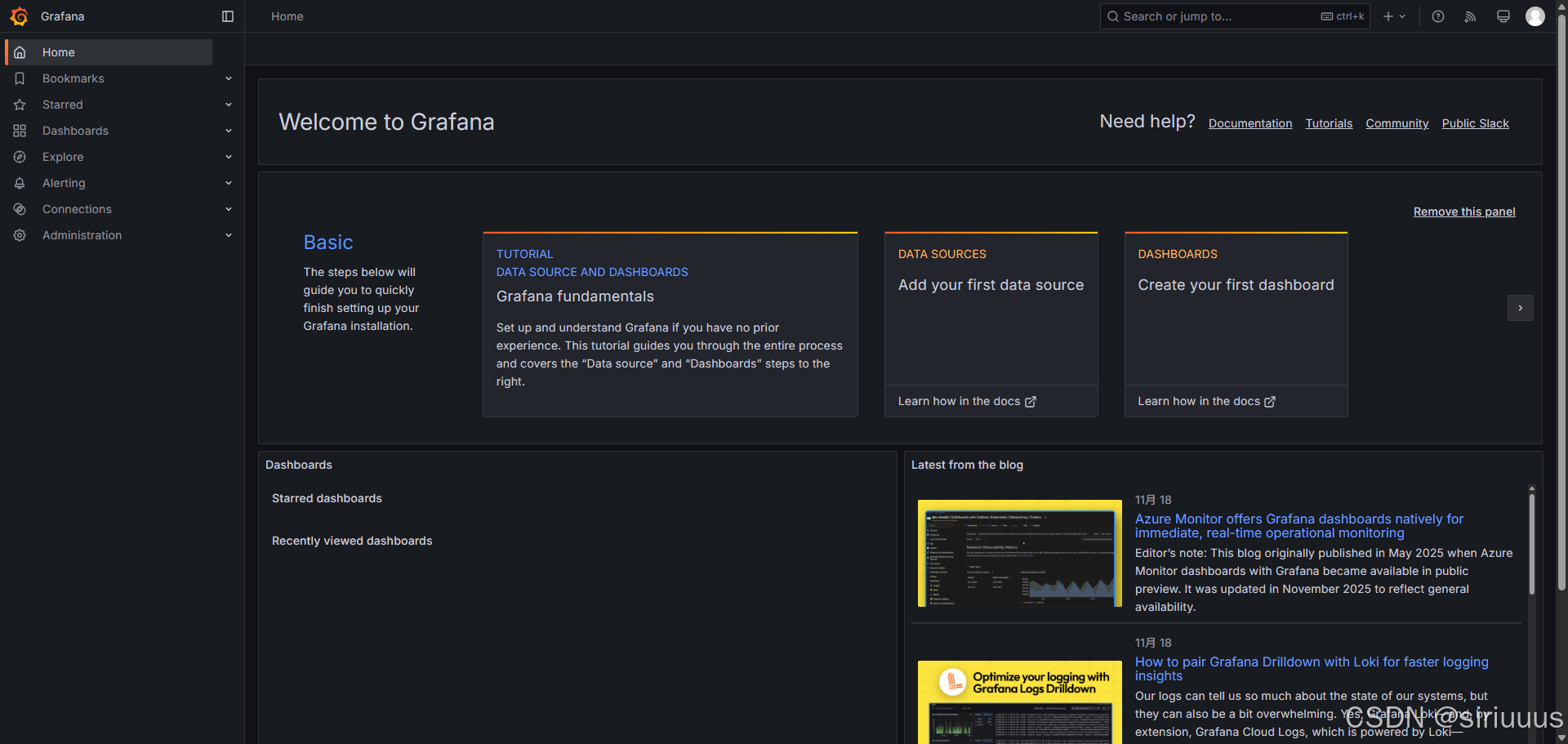Click the Home breadcrumb in top bar
Viewport: 1568px width, 744px height.
tap(287, 16)
